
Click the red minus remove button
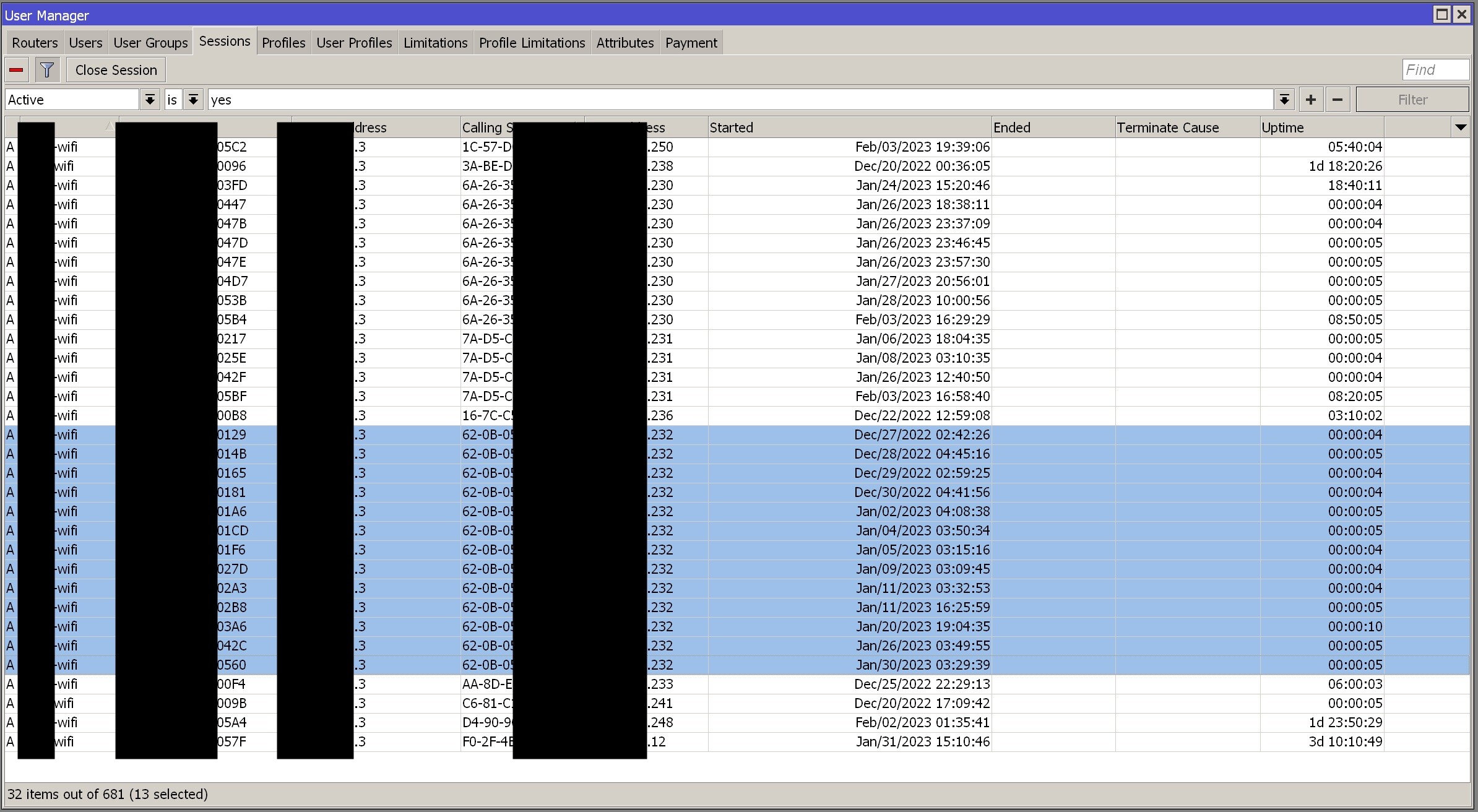click(17, 70)
